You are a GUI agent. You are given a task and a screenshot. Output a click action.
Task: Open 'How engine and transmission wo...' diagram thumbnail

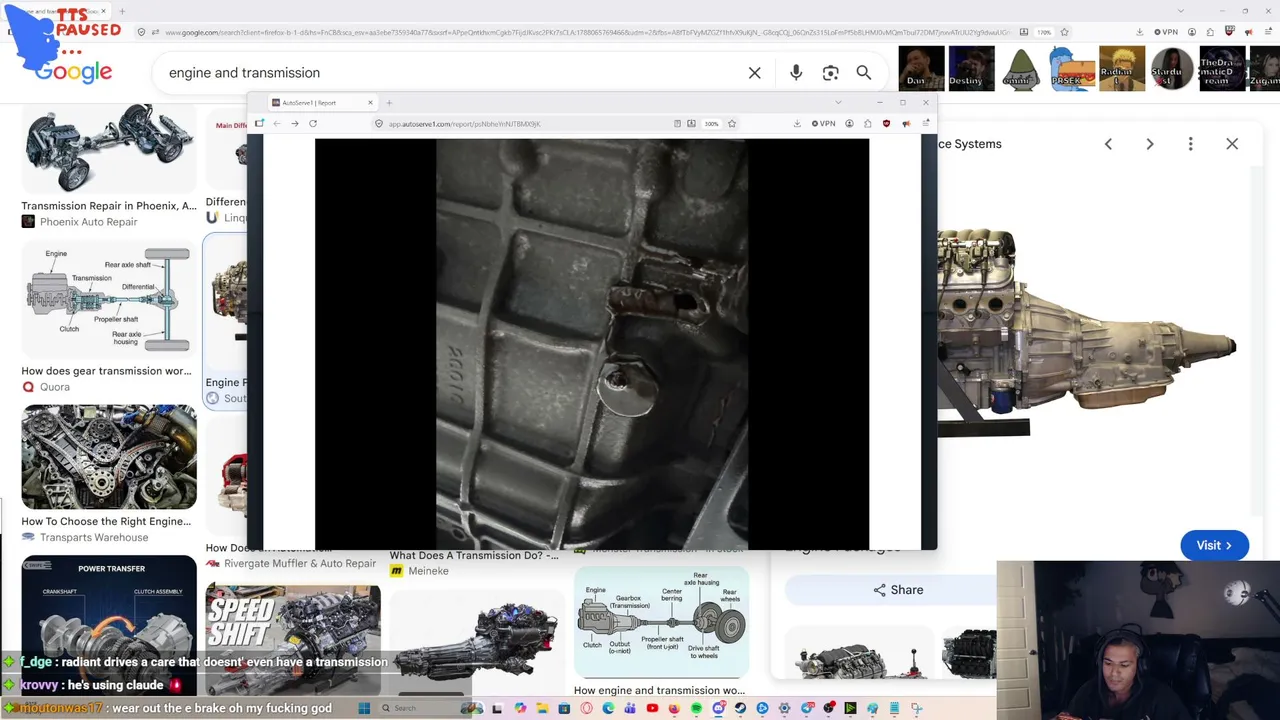click(x=661, y=622)
